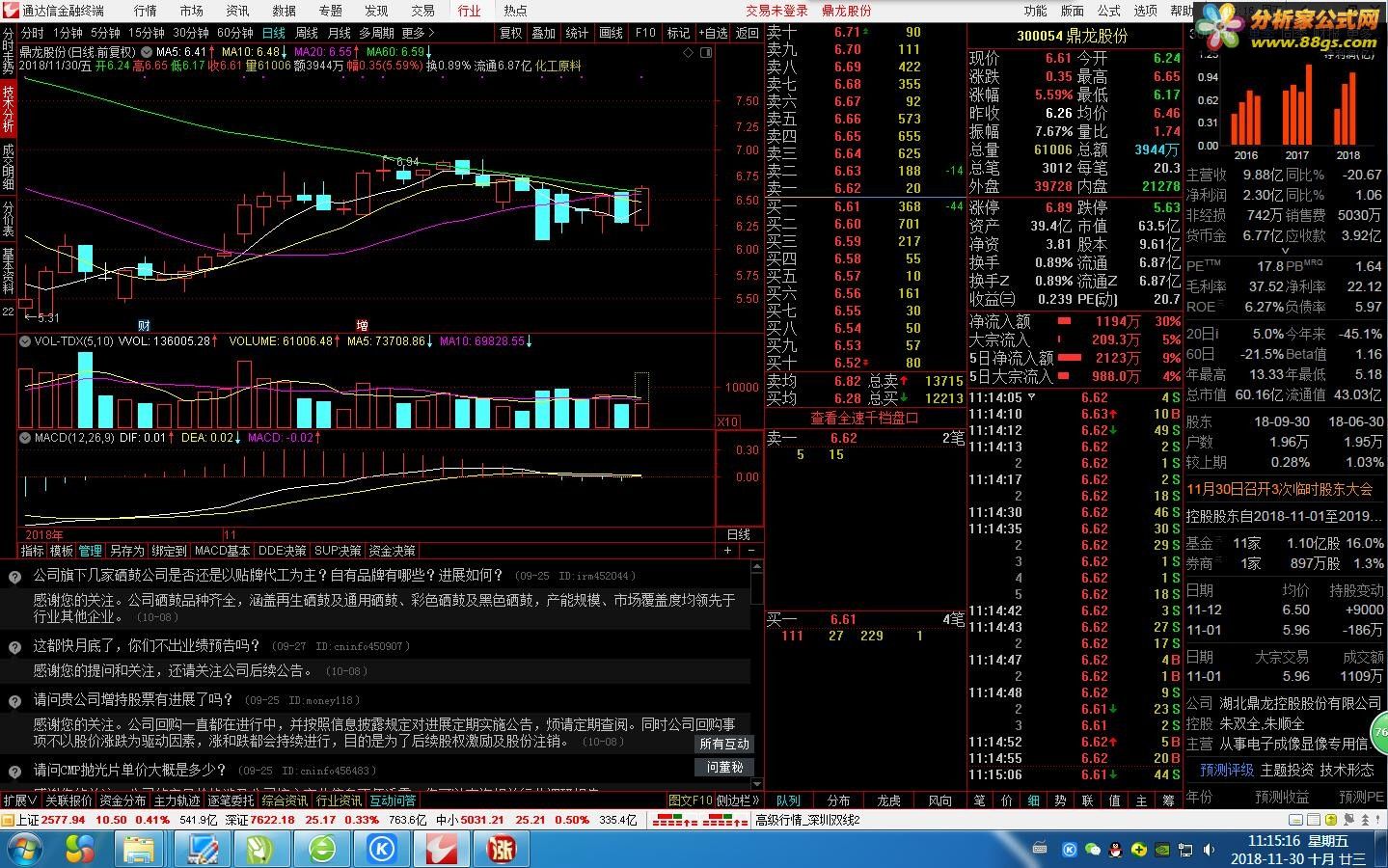Select DDE决策 indicator template
Viewport: 1388px width, 868px height.
pyautogui.click(x=283, y=551)
